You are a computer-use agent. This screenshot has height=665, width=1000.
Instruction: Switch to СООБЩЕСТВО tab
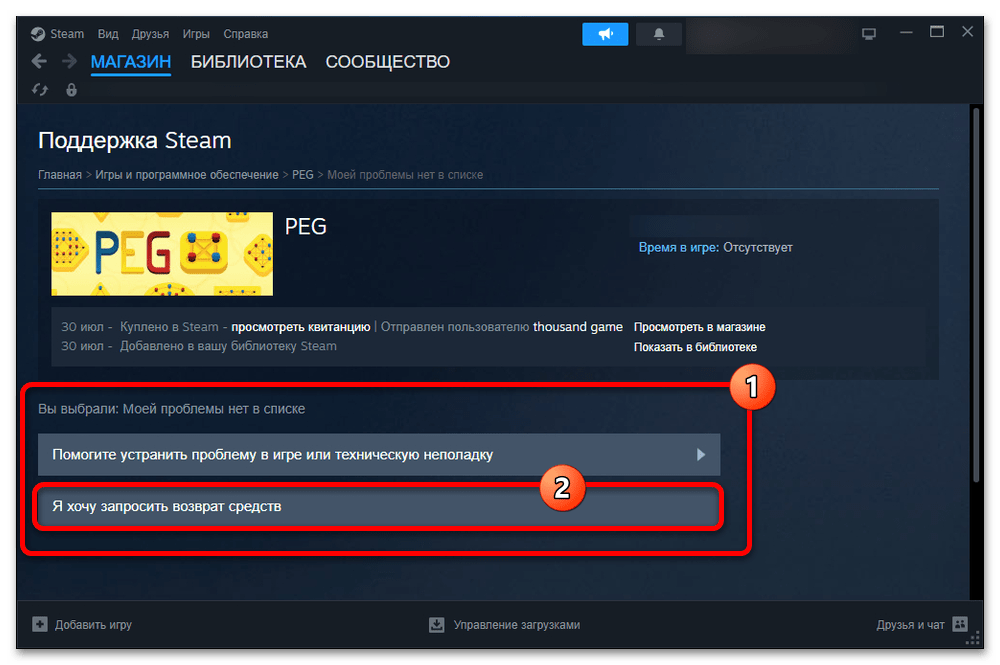[x=388, y=62]
